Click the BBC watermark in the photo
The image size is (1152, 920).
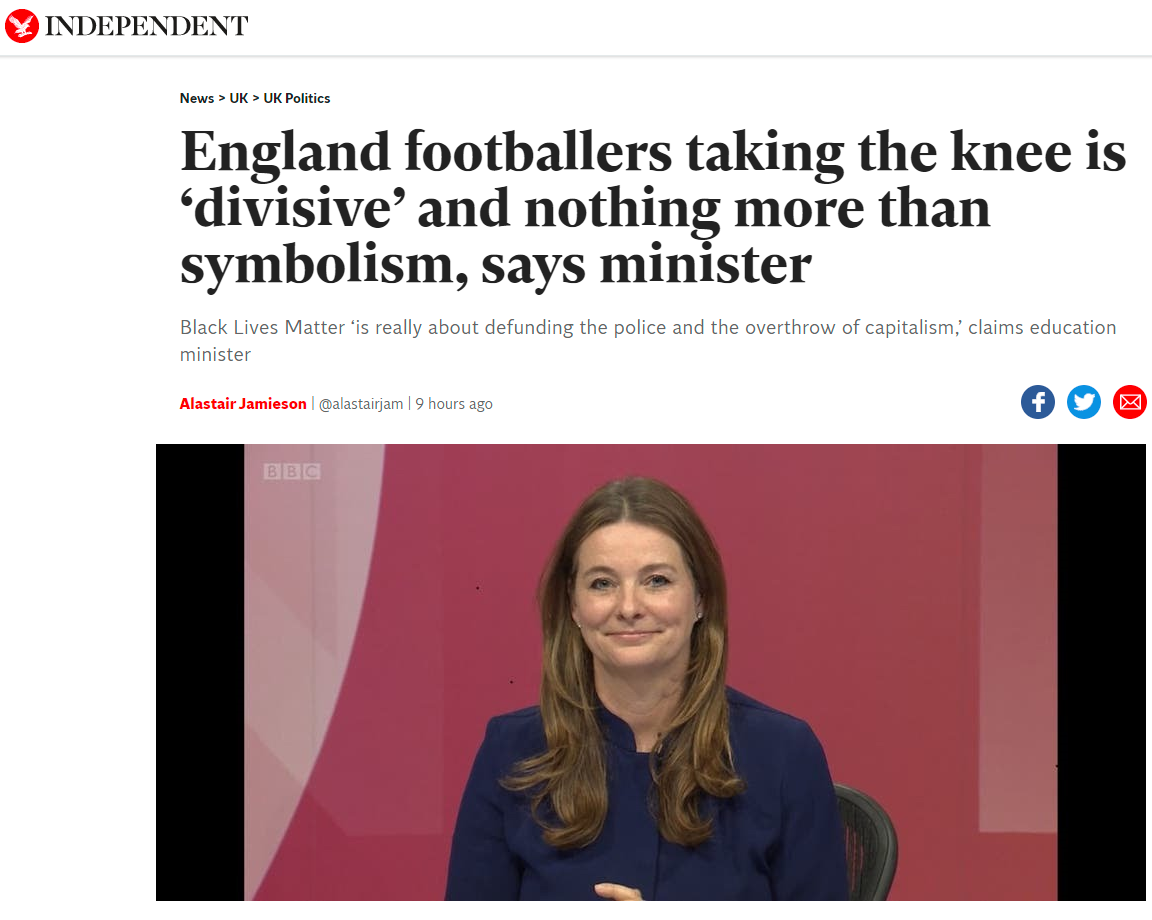pos(291,471)
